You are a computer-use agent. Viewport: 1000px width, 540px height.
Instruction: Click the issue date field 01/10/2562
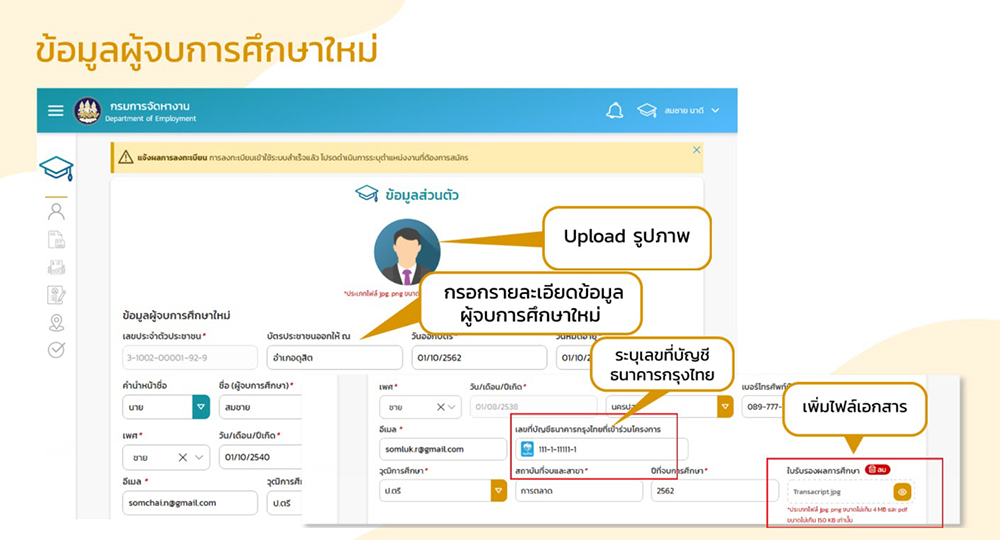479,358
